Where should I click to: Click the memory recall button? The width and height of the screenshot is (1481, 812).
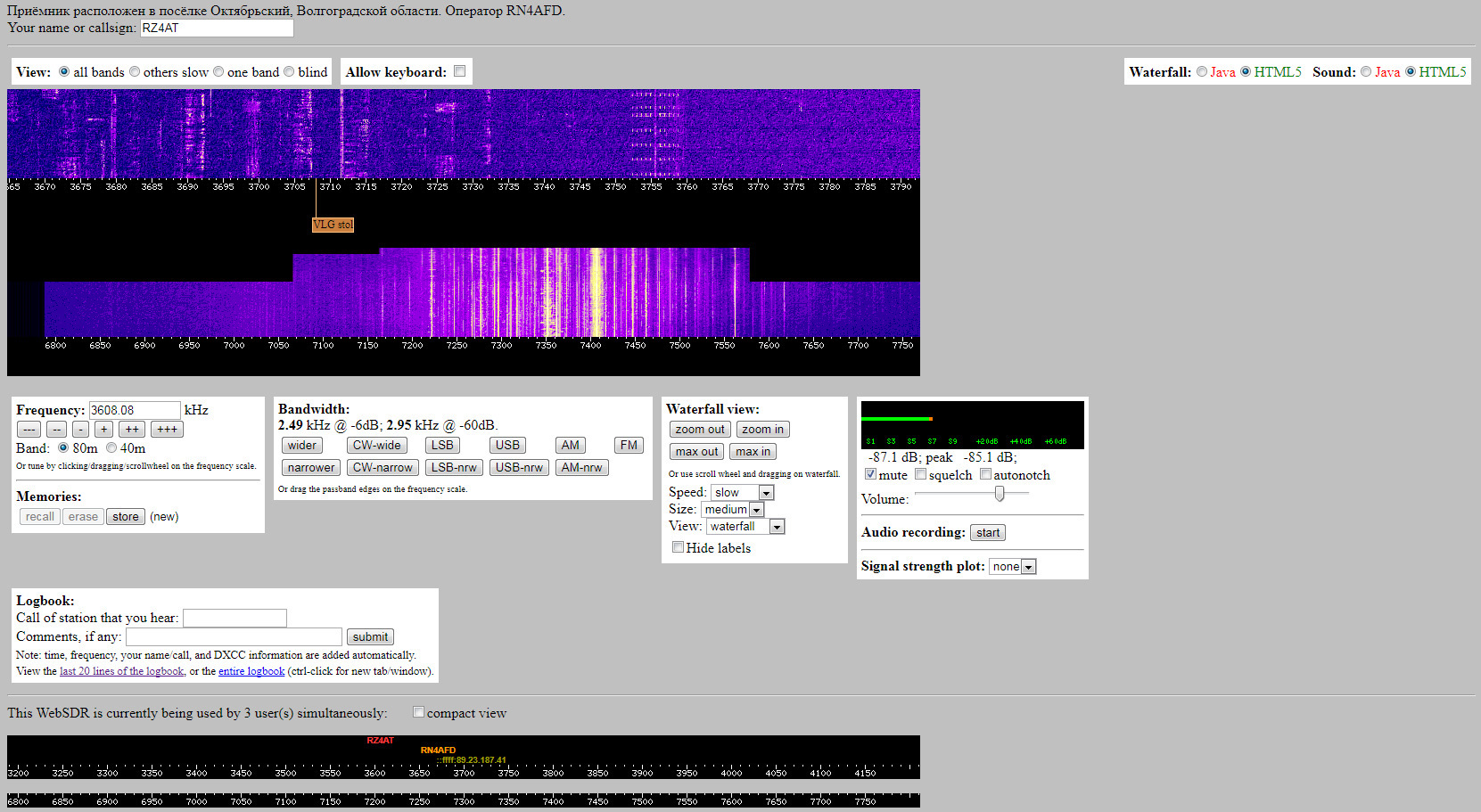point(40,517)
